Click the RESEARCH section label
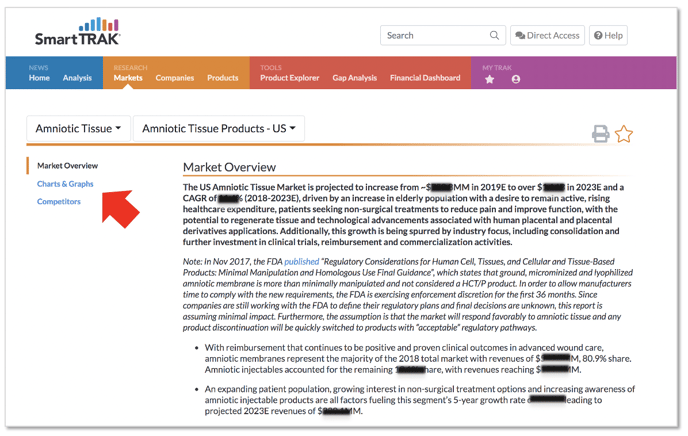The width and height of the screenshot is (688, 436). (130, 68)
